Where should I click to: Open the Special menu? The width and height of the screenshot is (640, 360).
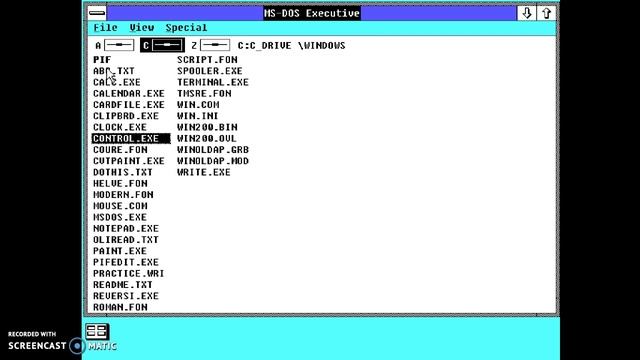[x=187, y=28]
